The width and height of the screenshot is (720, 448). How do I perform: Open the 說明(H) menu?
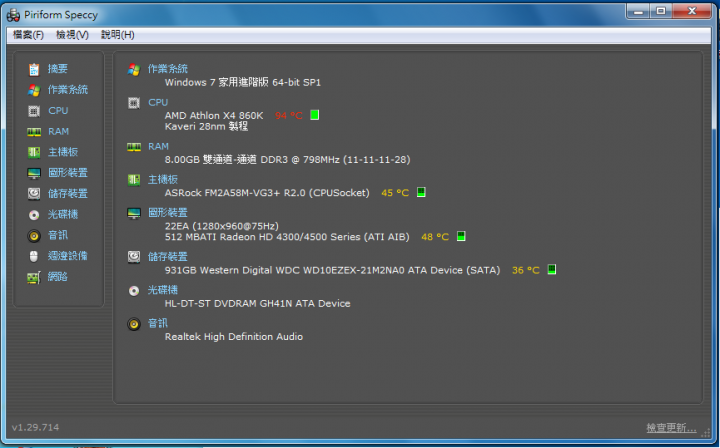pyautogui.click(x=118, y=35)
